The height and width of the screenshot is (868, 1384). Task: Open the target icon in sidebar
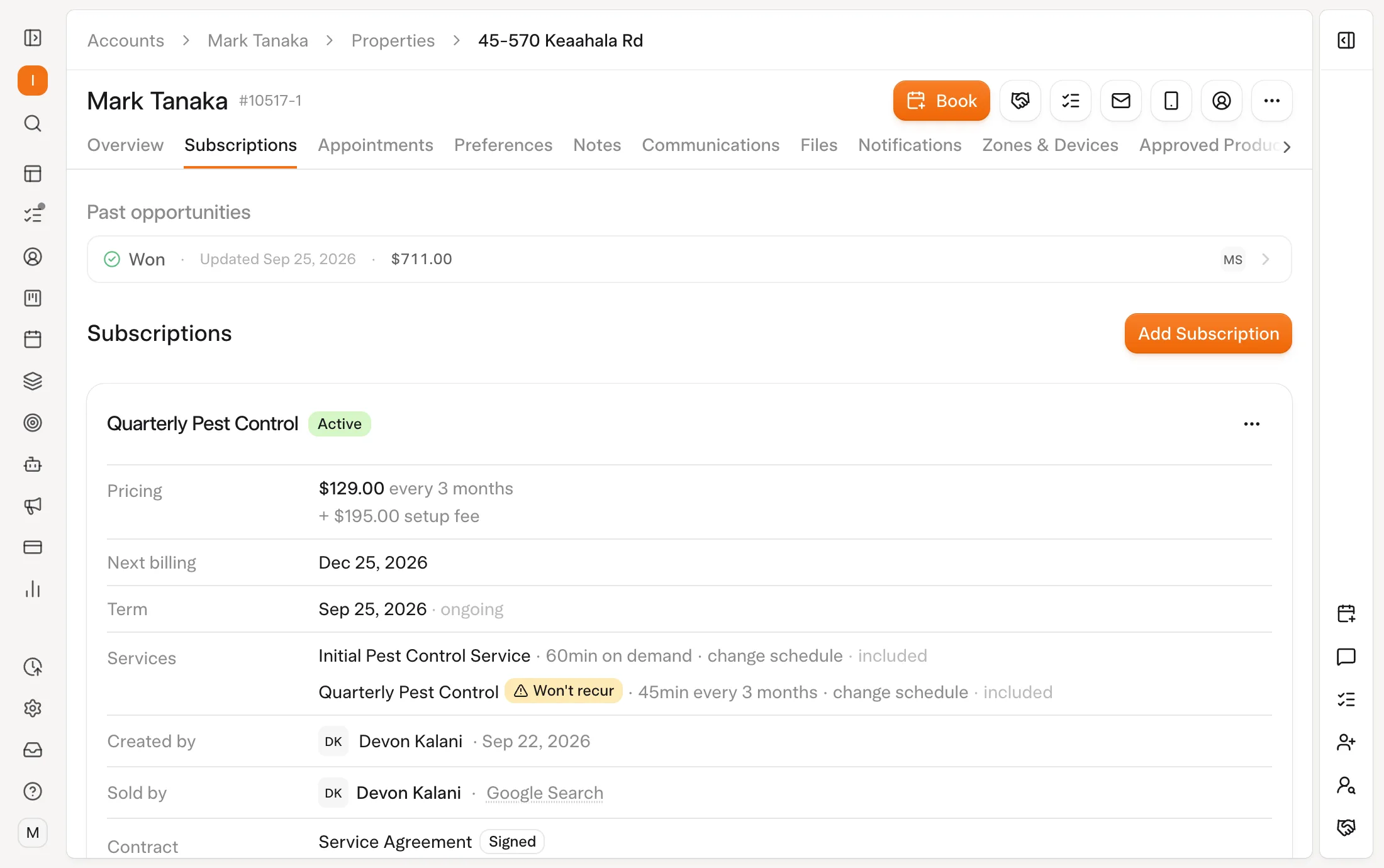(33, 423)
